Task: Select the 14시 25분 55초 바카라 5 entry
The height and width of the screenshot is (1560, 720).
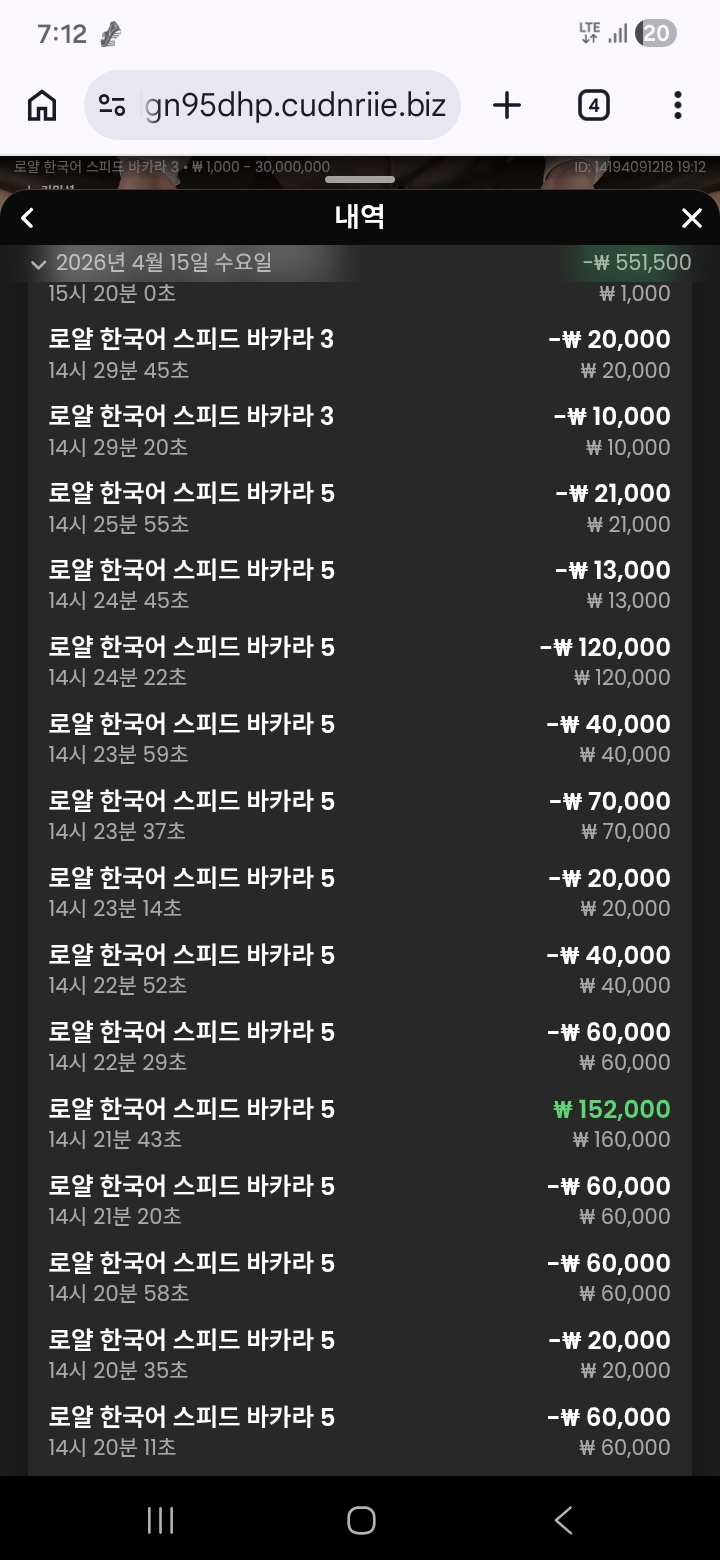Action: point(360,508)
